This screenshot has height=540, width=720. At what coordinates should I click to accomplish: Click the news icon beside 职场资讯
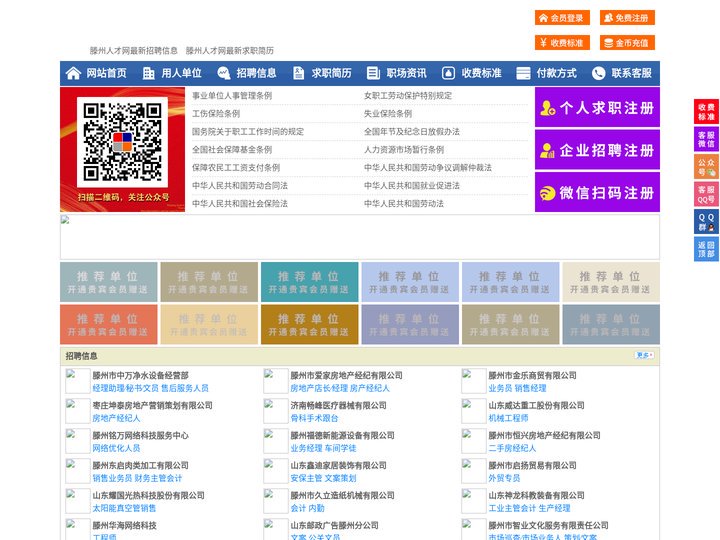(x=373, y=73)
